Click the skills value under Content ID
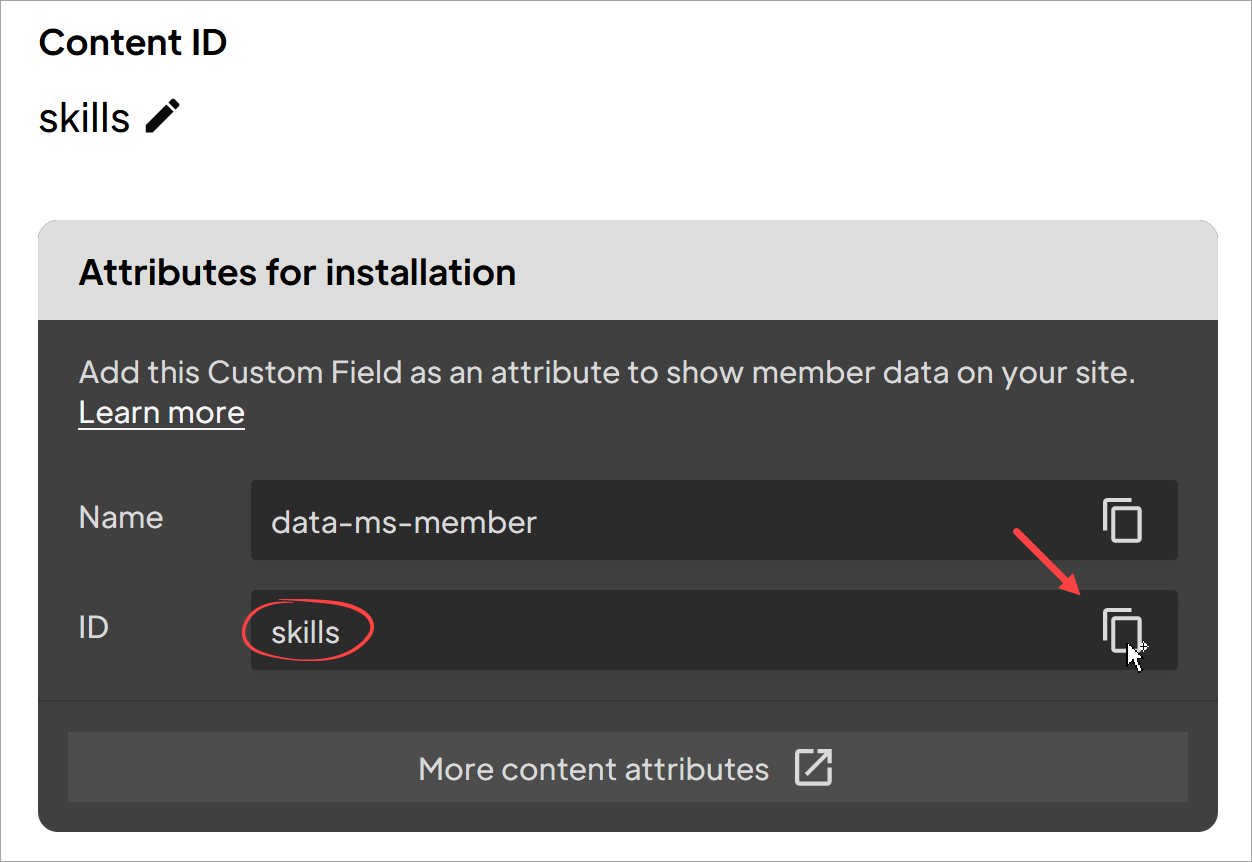 coord(84,118)
